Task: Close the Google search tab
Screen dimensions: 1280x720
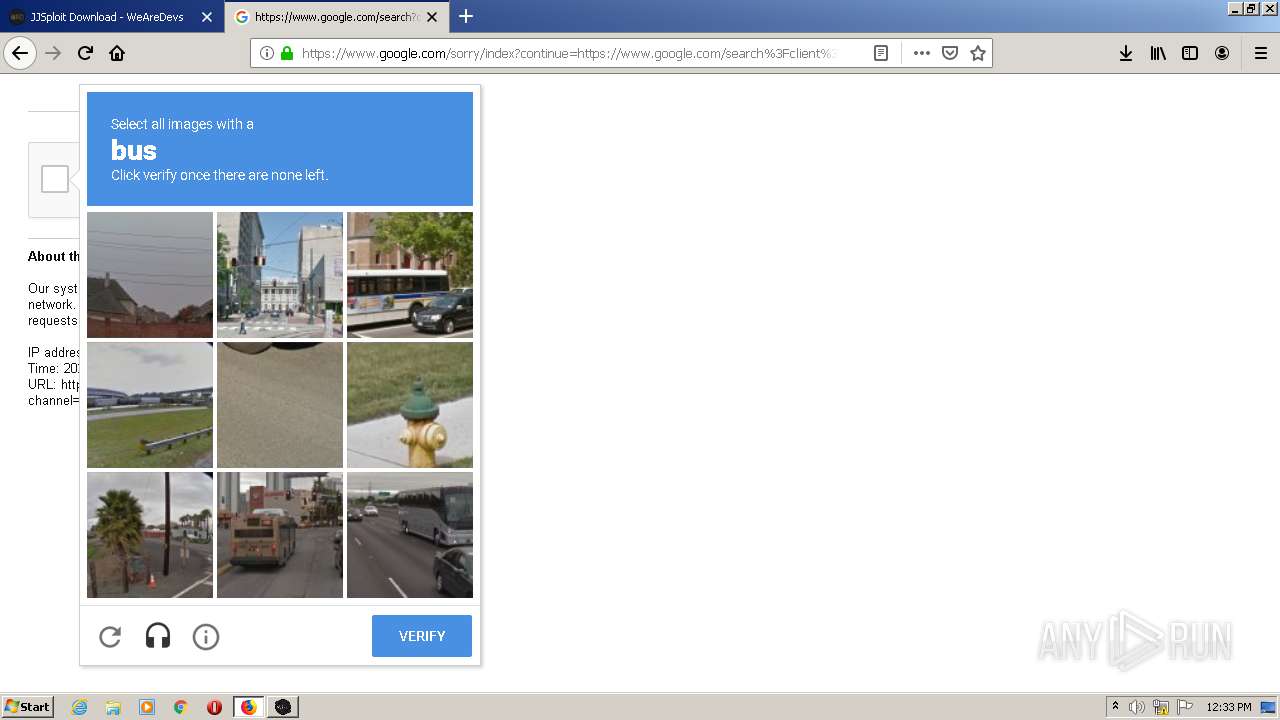Action: pyautogui.click(x=432, y=17)
